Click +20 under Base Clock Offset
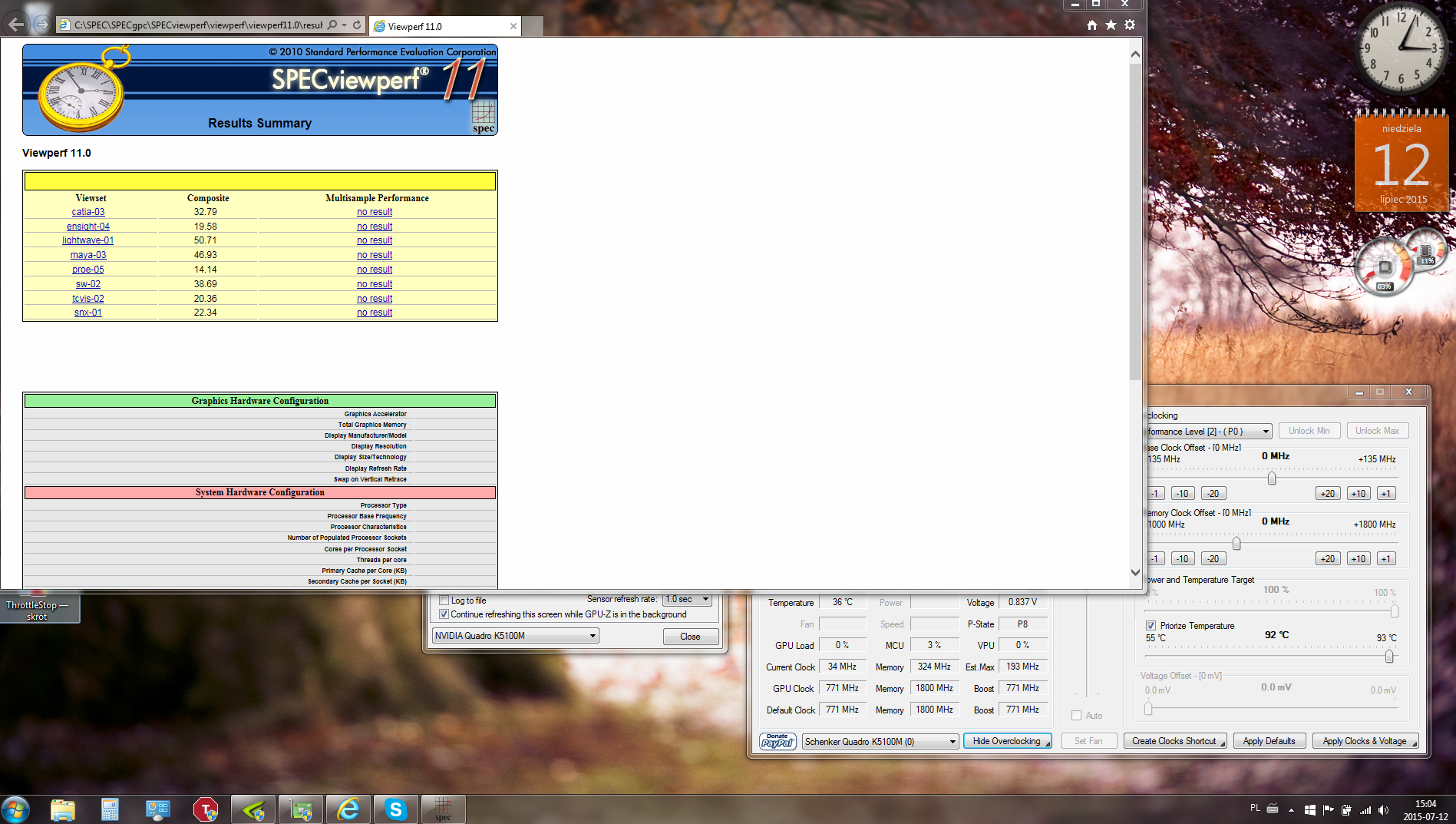This screenshot has height=824, width=1456. point(1328,494)
